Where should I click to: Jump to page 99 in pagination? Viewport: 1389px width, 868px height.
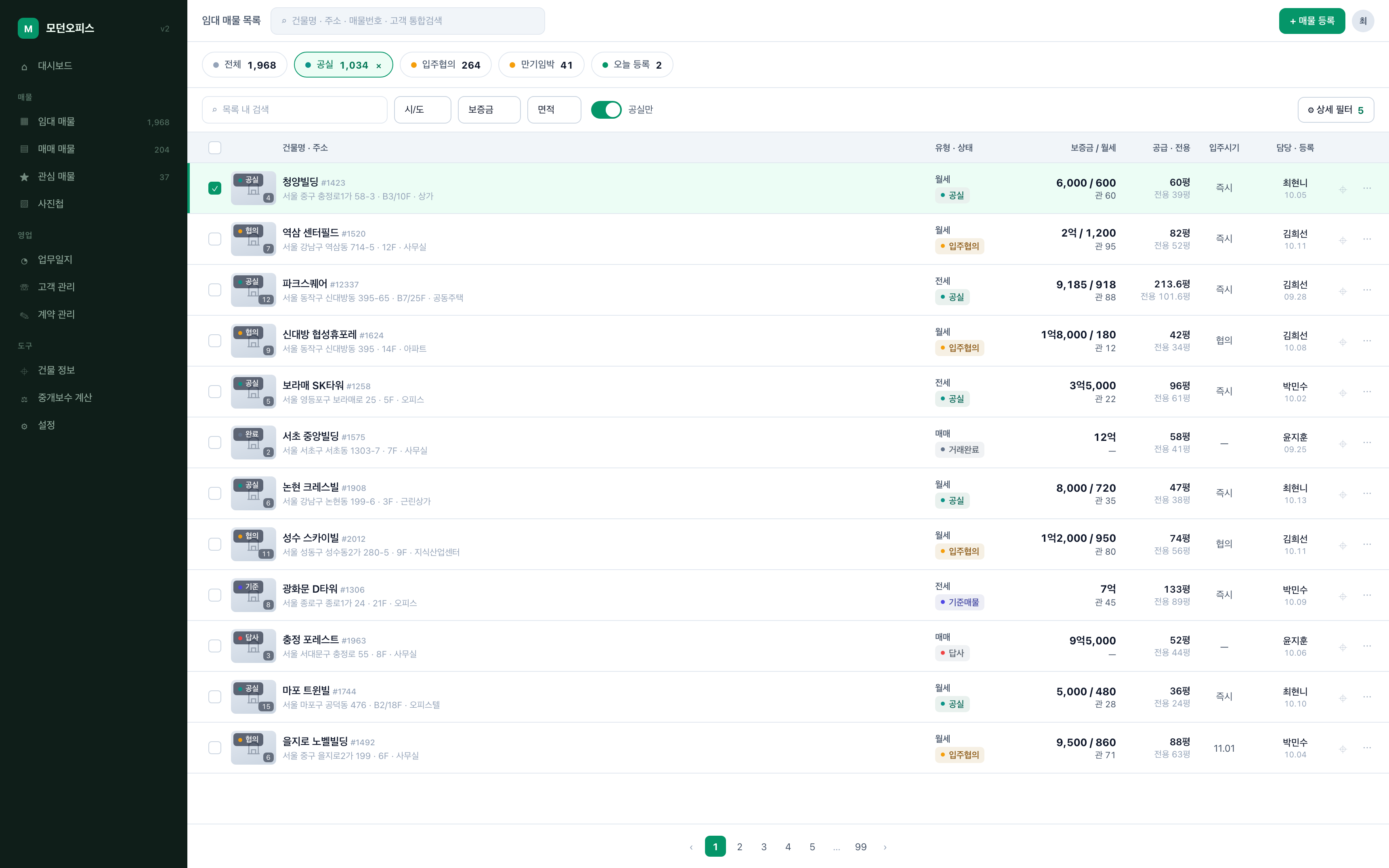(860, 847)
